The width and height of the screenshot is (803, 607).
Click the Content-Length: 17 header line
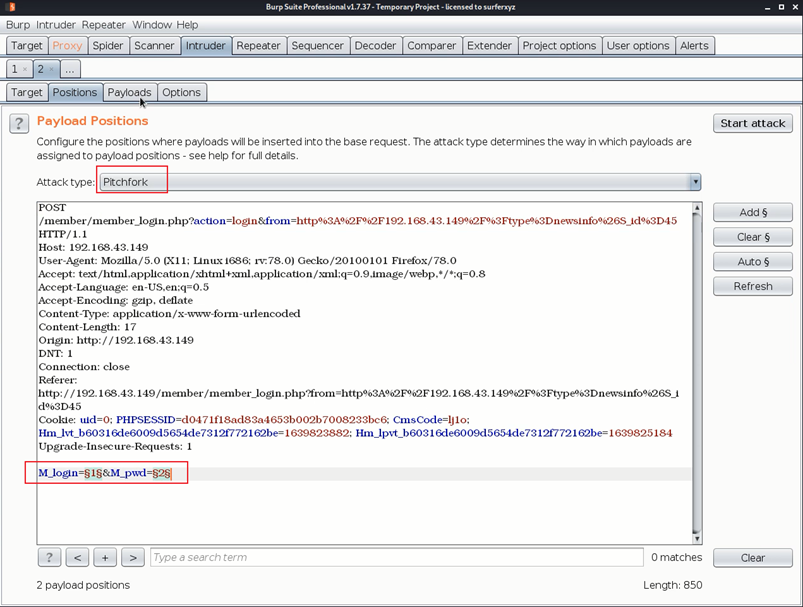click(x=87, y=327)
